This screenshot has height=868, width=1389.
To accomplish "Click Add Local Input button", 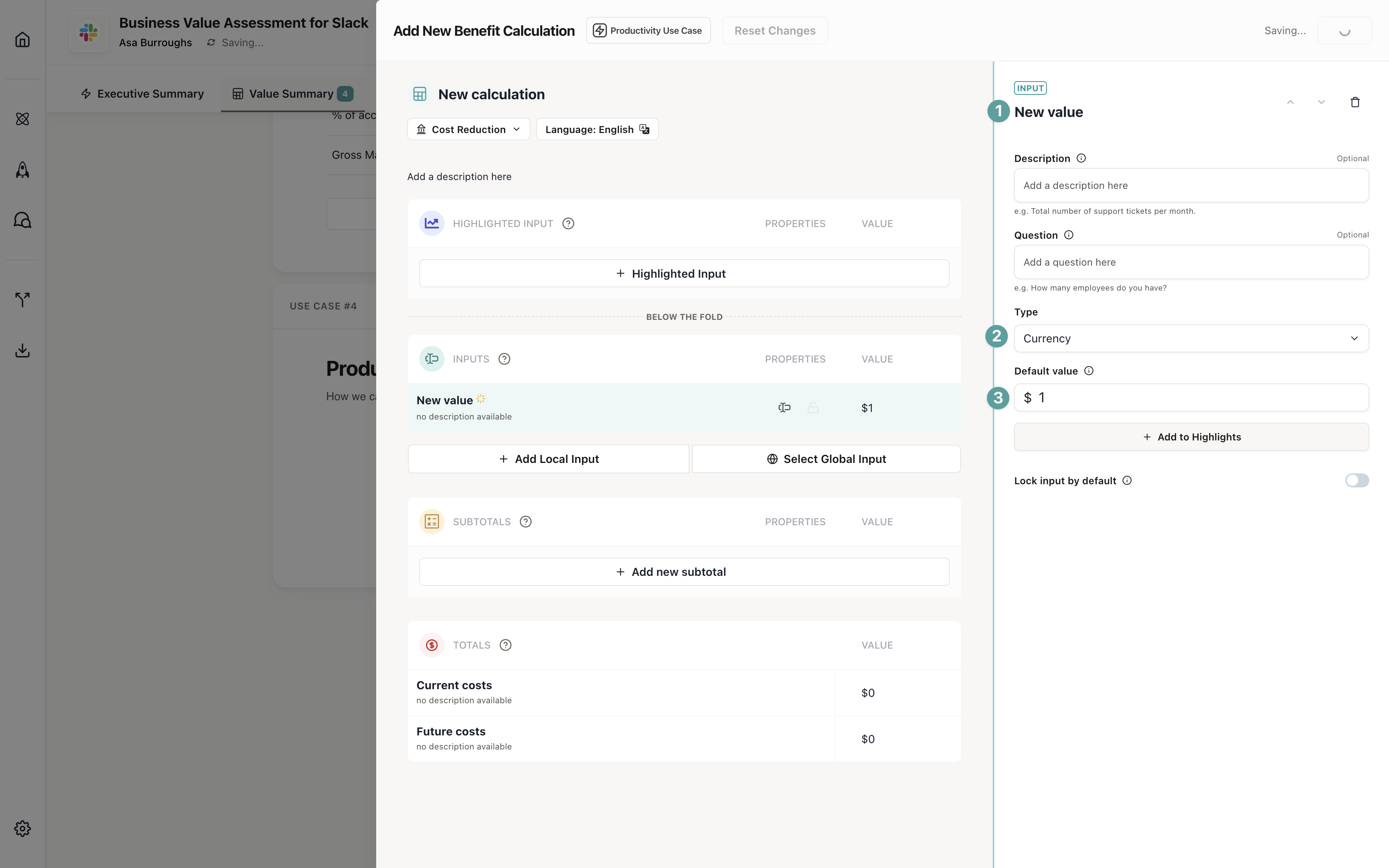I will click(x=548, y=459).
